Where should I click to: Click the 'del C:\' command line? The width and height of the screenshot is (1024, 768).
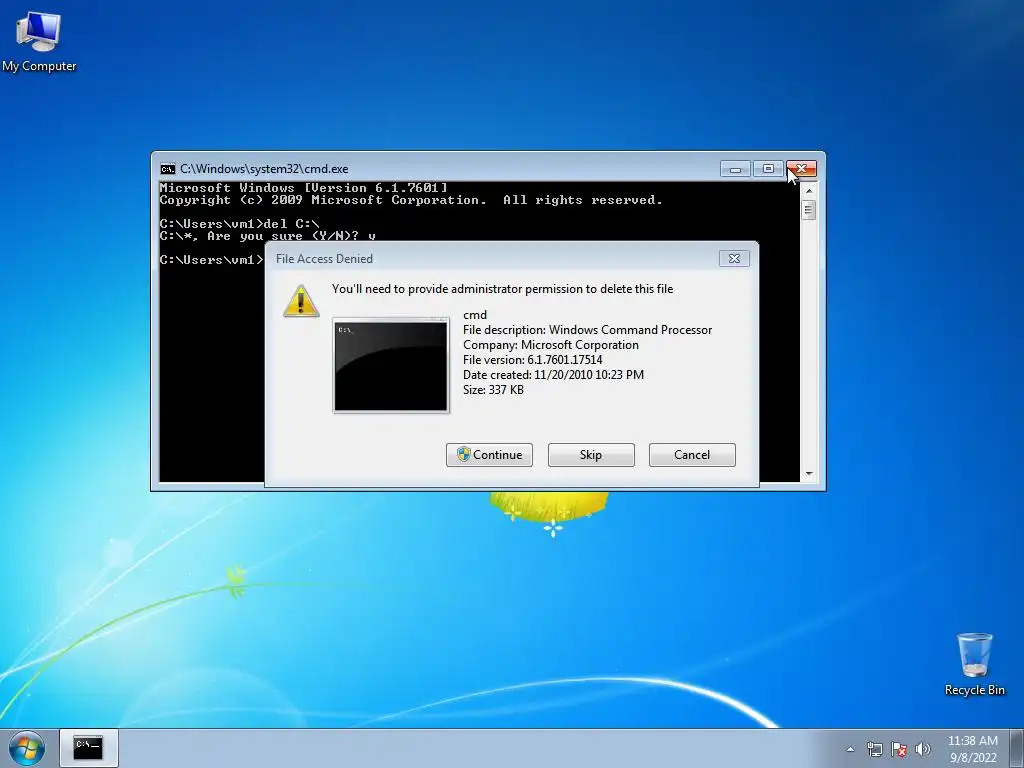pos(239,223)
